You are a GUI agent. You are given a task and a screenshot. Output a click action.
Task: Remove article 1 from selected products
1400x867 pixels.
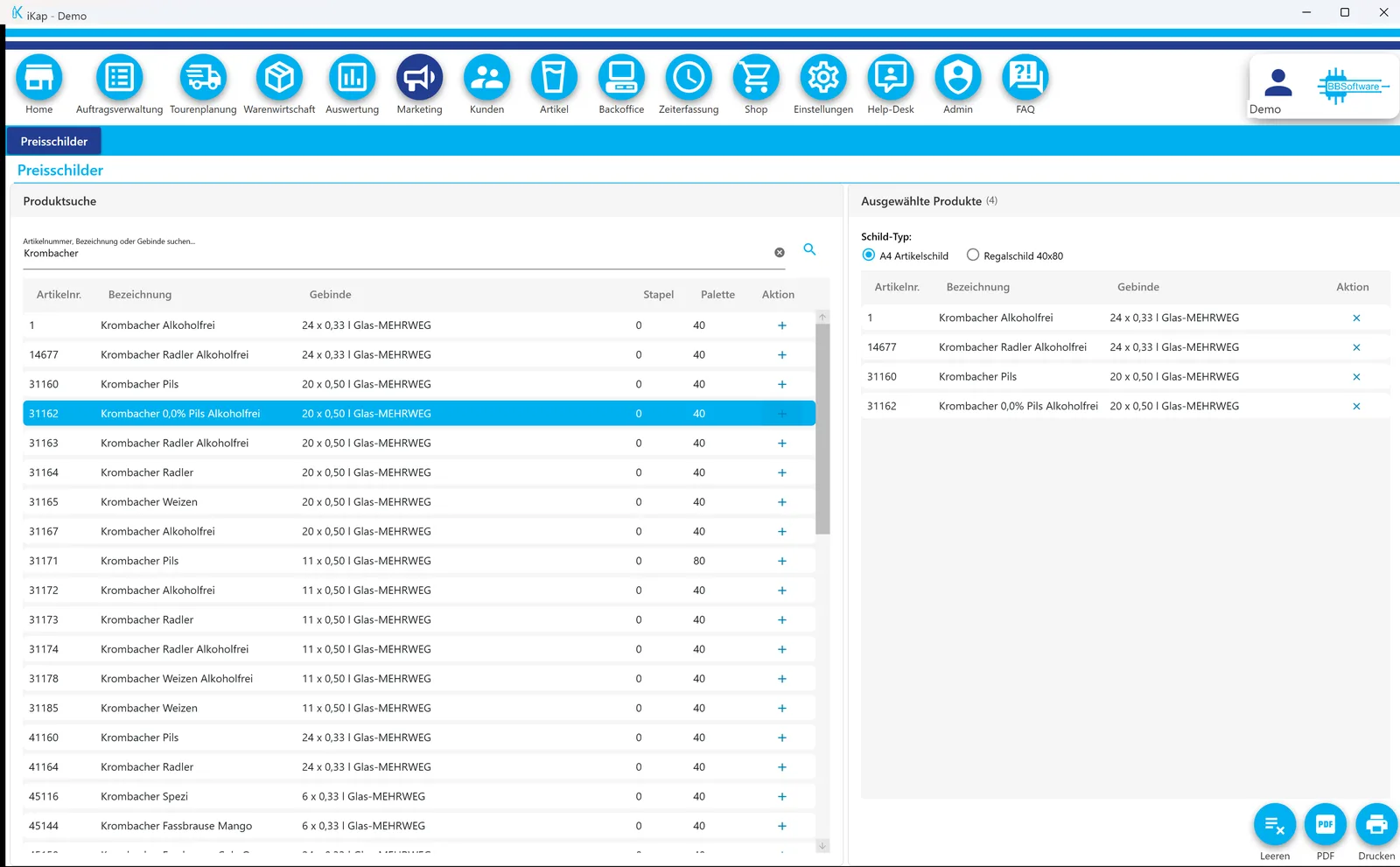[x=1356, y=318]
